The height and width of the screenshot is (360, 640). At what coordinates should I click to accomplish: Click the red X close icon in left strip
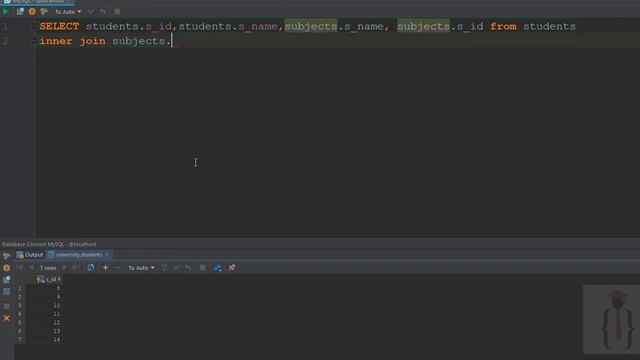[x=7, y=318]
